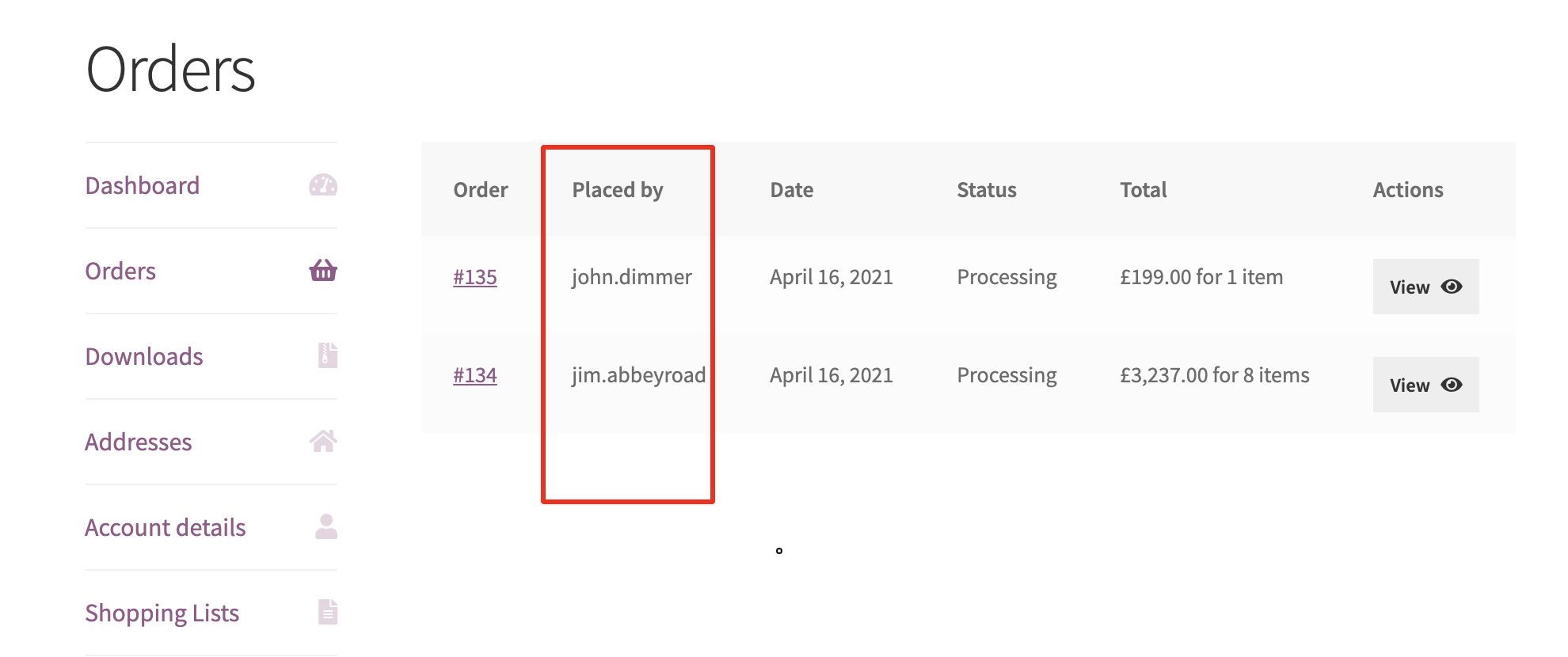The image size is (1568, 657).
Task: Click the Orders basket icon
Action: [323, 271]
